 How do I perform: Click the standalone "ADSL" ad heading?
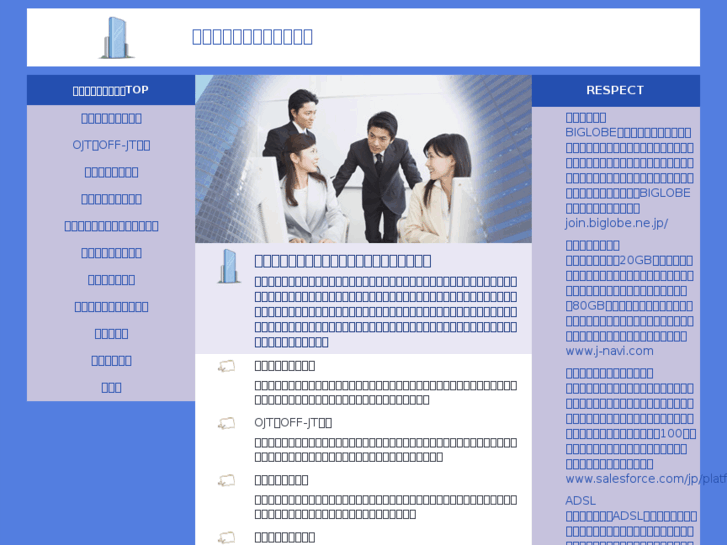580,501
